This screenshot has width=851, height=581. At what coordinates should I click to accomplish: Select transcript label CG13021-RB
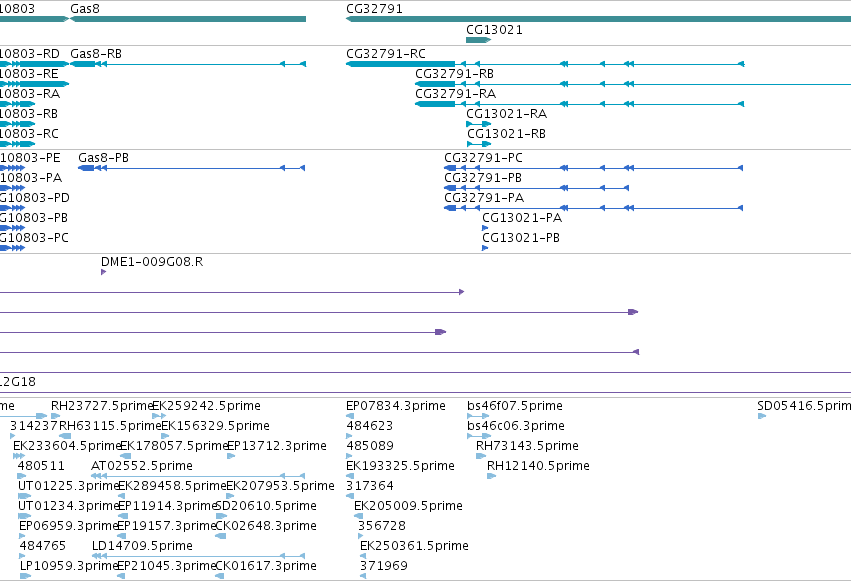506,134
